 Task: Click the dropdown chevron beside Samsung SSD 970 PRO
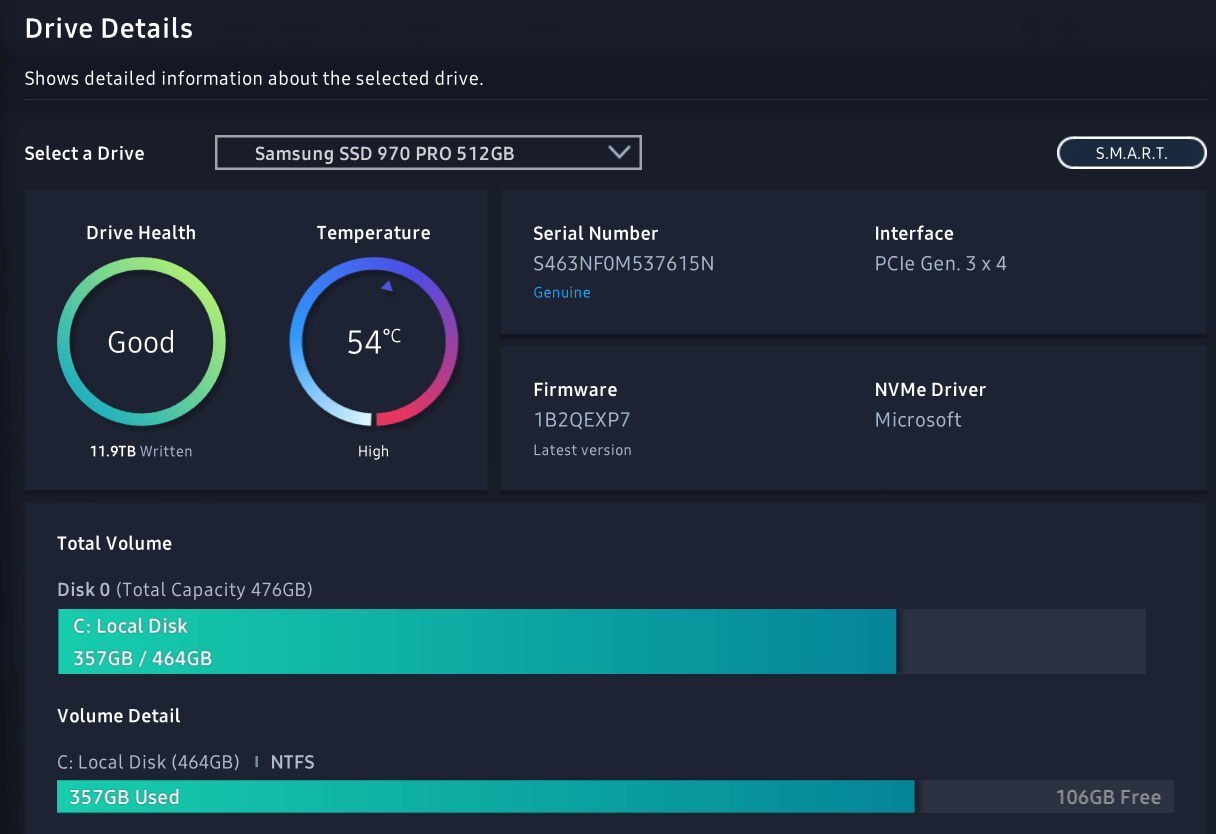(619, 153)
